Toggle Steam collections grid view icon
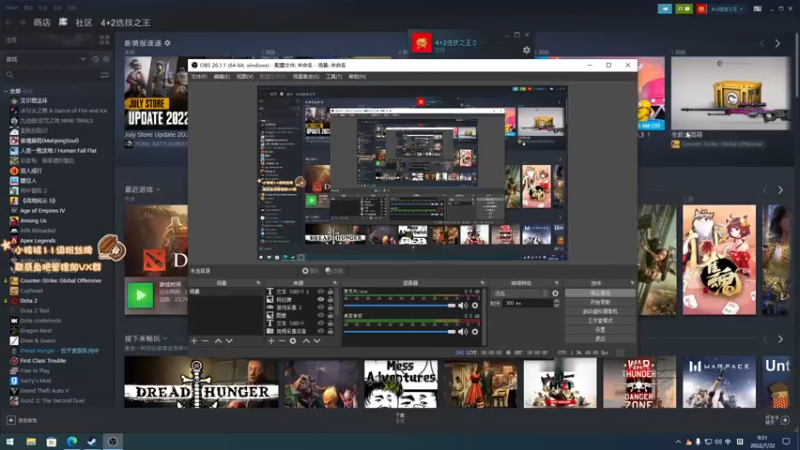 (105, 40)
